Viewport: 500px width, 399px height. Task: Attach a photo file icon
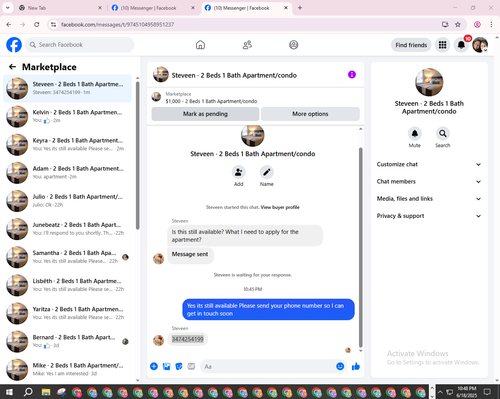pyautogui.click(x=166, y=366)
